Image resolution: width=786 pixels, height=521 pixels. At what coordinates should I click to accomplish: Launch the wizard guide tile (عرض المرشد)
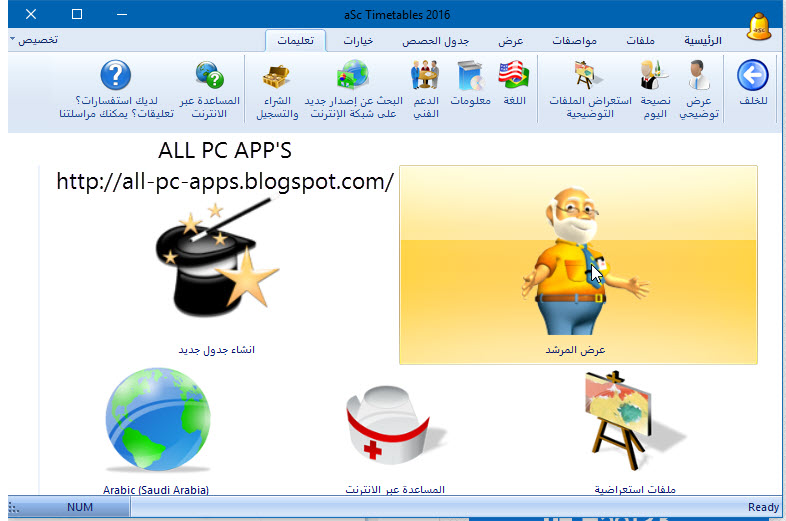(x=578, y=265)
